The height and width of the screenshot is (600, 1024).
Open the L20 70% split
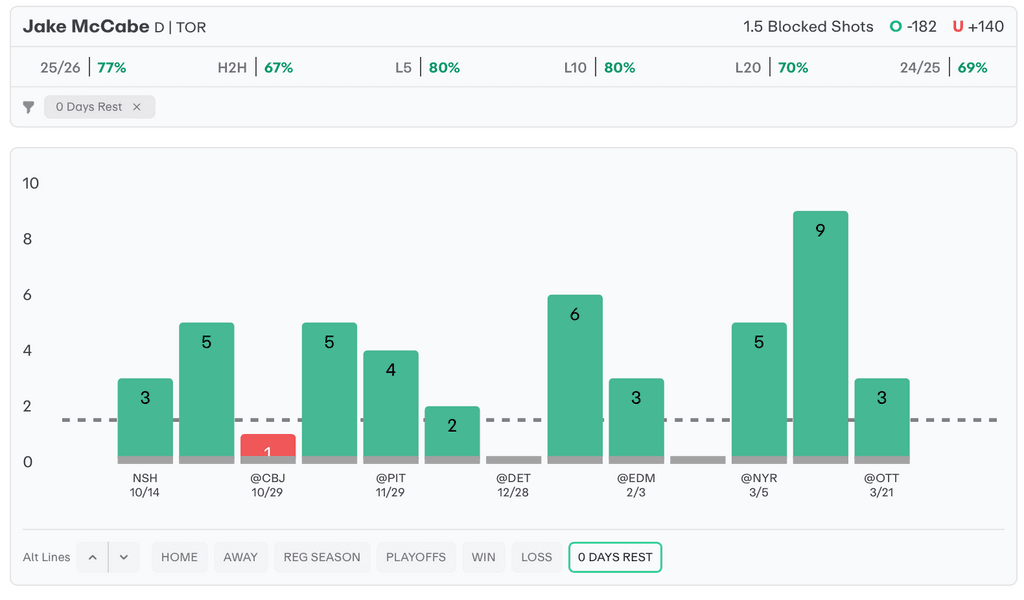pyautogui.click(x=771, y=68)
